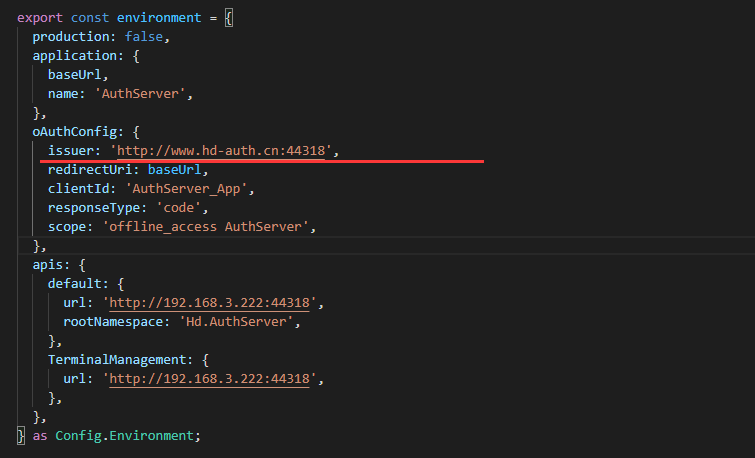Place cursor on the 'apis' key
This screenshot has width=755, height=458.
click(x=47, y=265)
